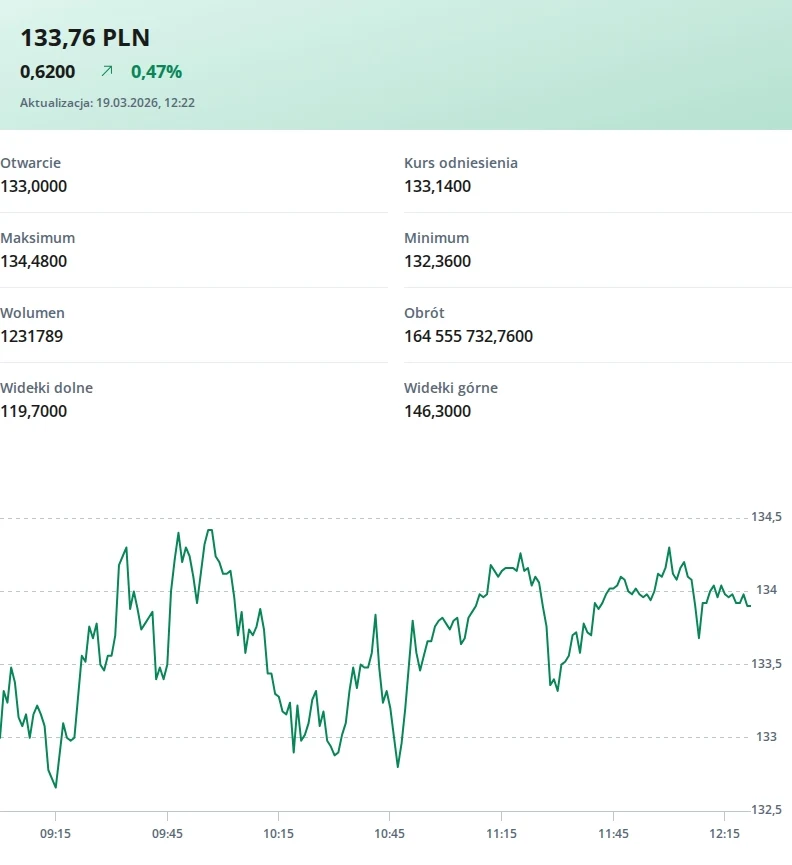The width and height of the screenshot is (792, 865).
Task: Click the green upward trend arrow icon
Action: (107, 71)
